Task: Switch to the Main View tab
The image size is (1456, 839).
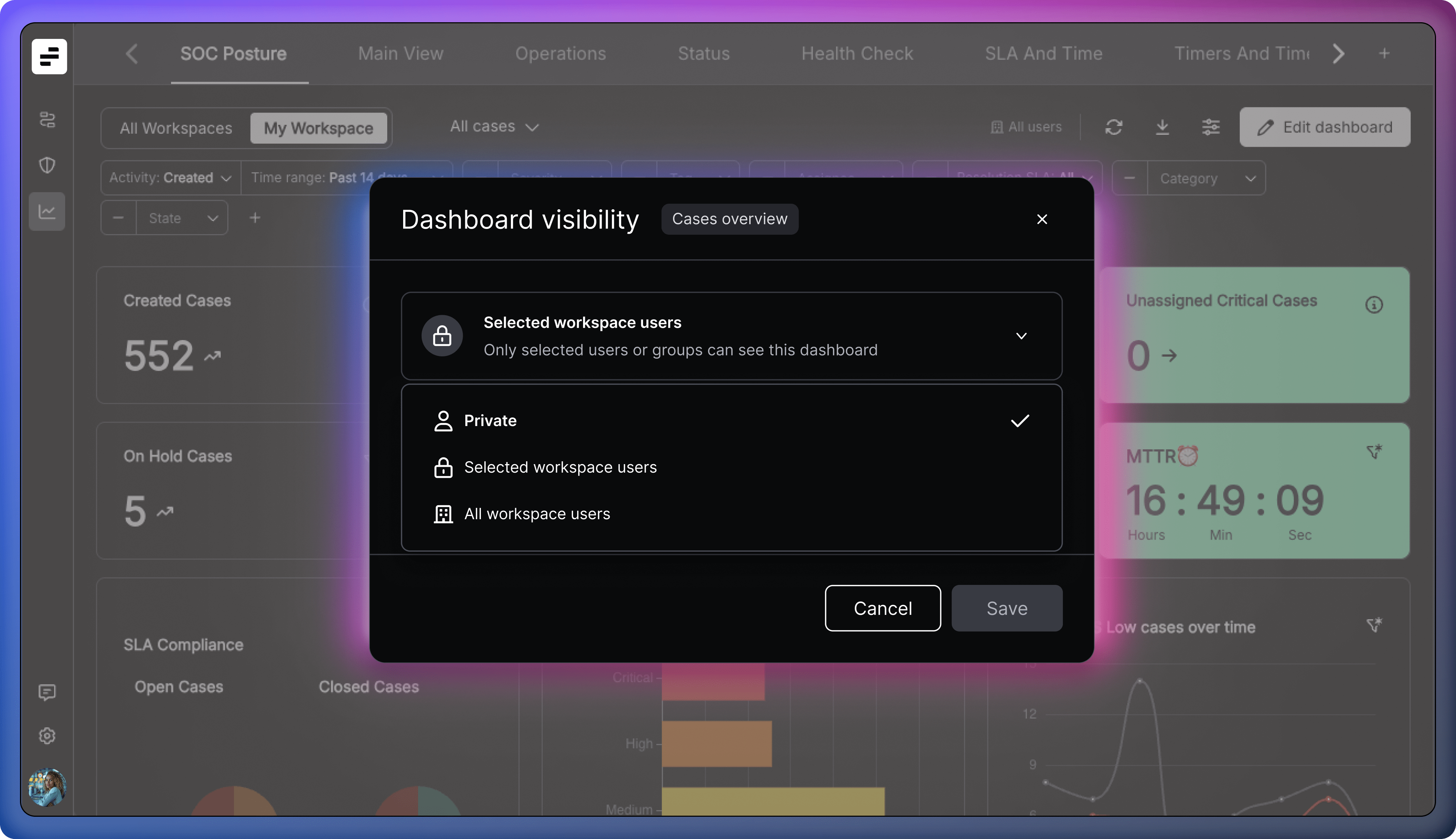Action: pos(401,54)
